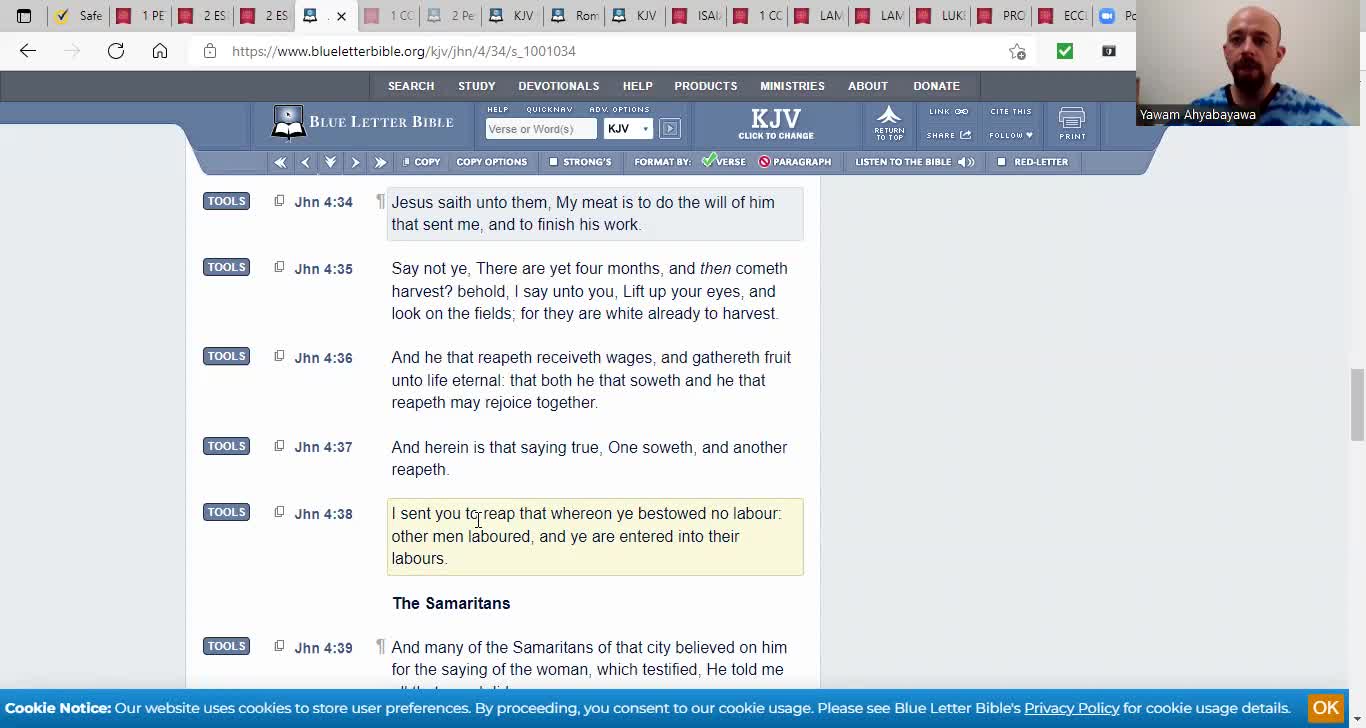The height and width of the screenshot is (728, 1366).
Task: Open Tools for Jhn 4:38
Action: click(226, 512)
